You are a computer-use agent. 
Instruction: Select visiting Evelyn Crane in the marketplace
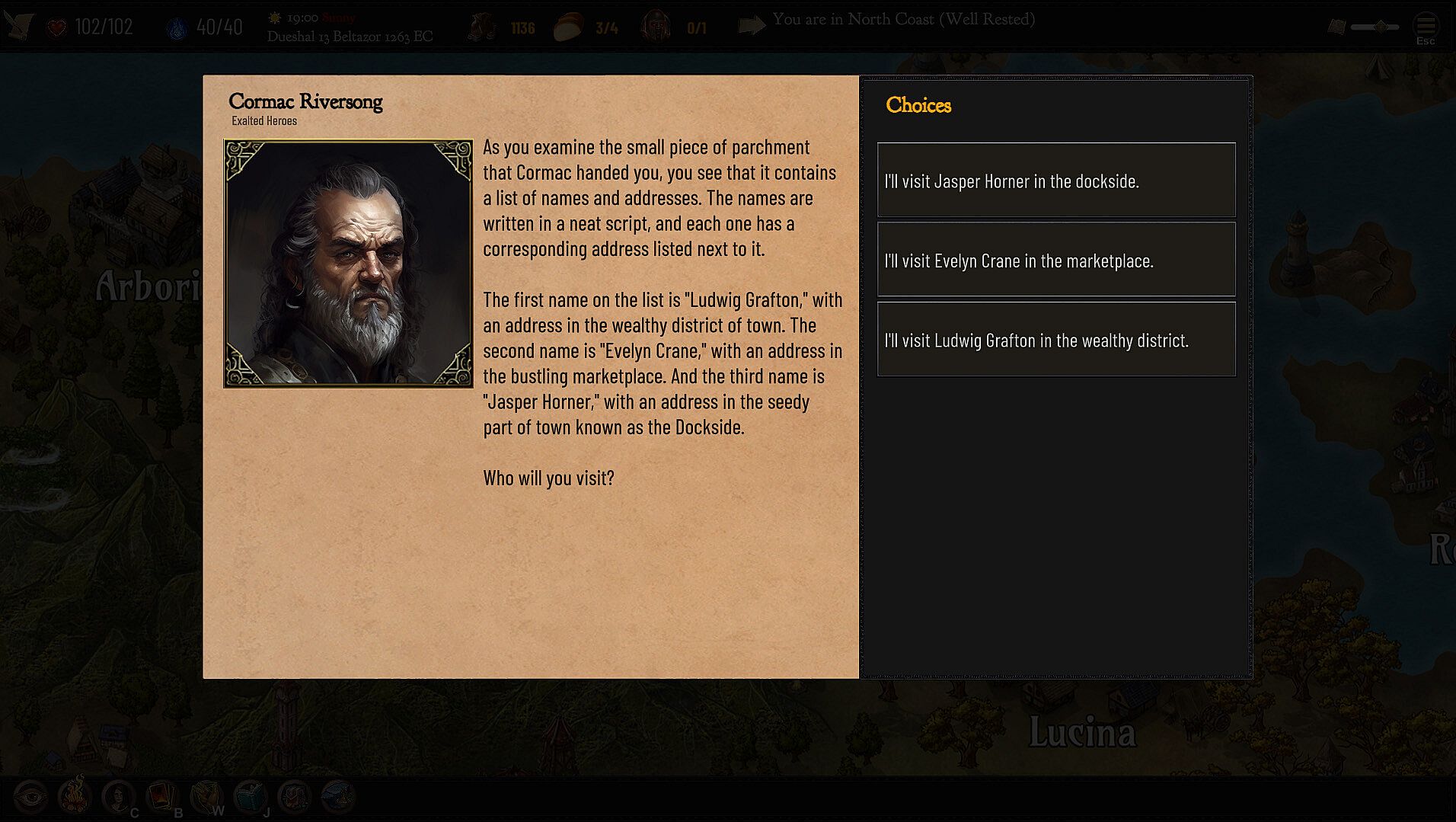1056,259
